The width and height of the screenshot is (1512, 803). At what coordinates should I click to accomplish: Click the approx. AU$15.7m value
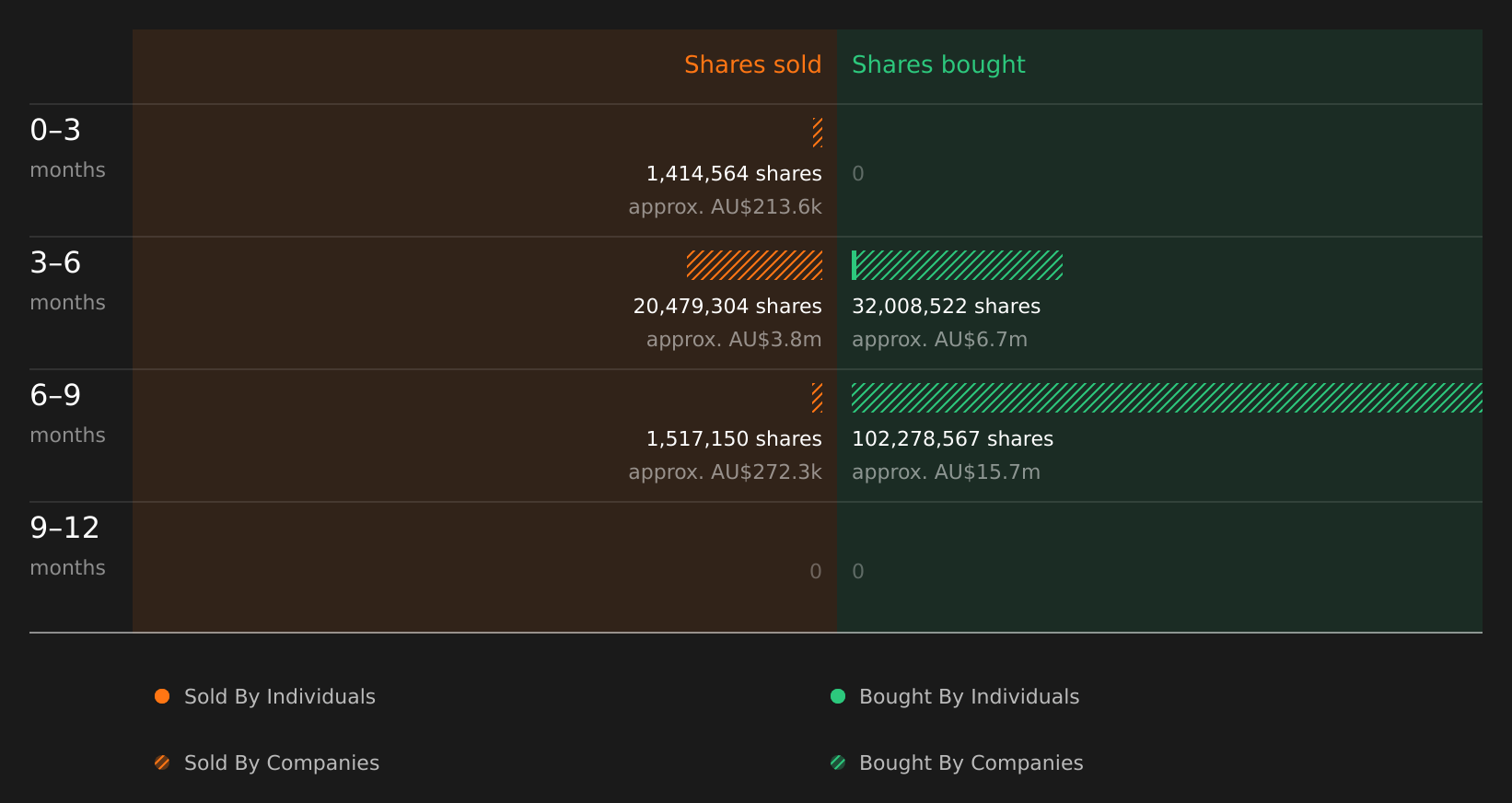tap(946, 472)
